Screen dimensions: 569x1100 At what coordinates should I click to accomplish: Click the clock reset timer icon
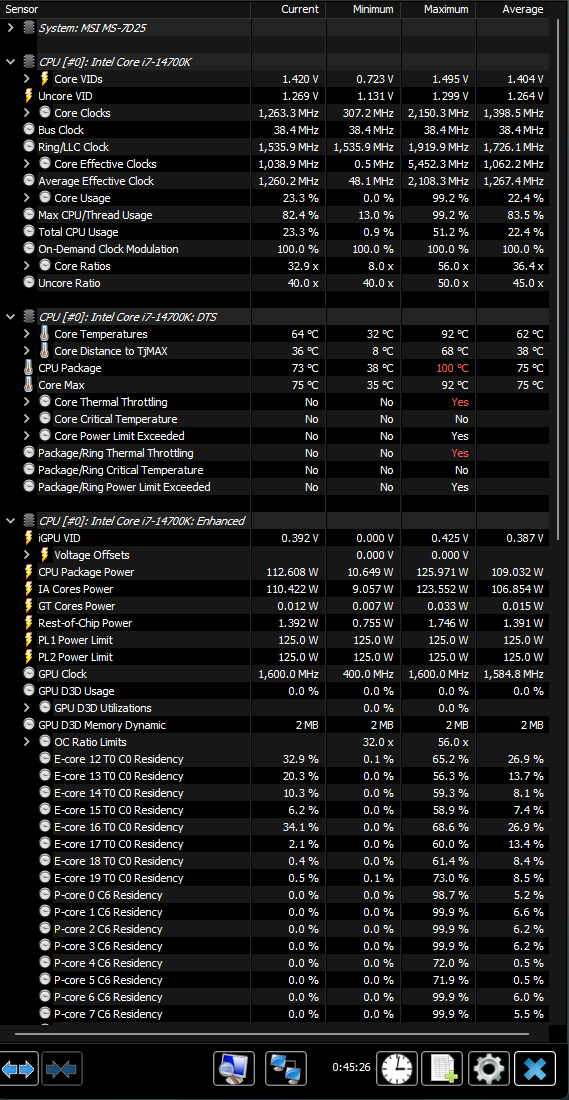coord(398,1069)
